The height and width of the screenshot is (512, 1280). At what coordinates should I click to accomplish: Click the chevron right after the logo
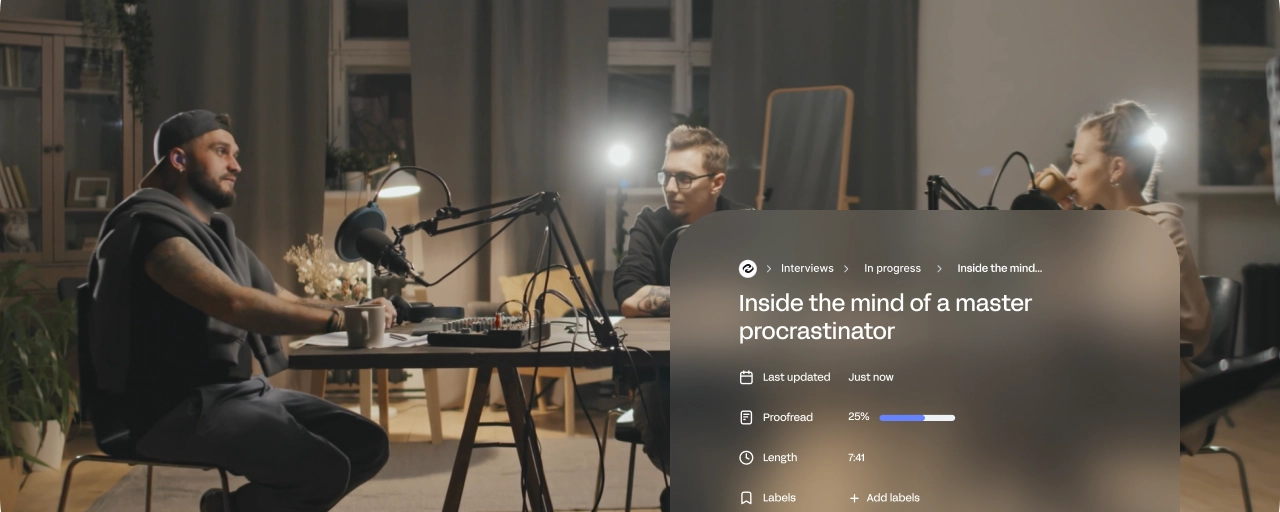pos(769,269)
